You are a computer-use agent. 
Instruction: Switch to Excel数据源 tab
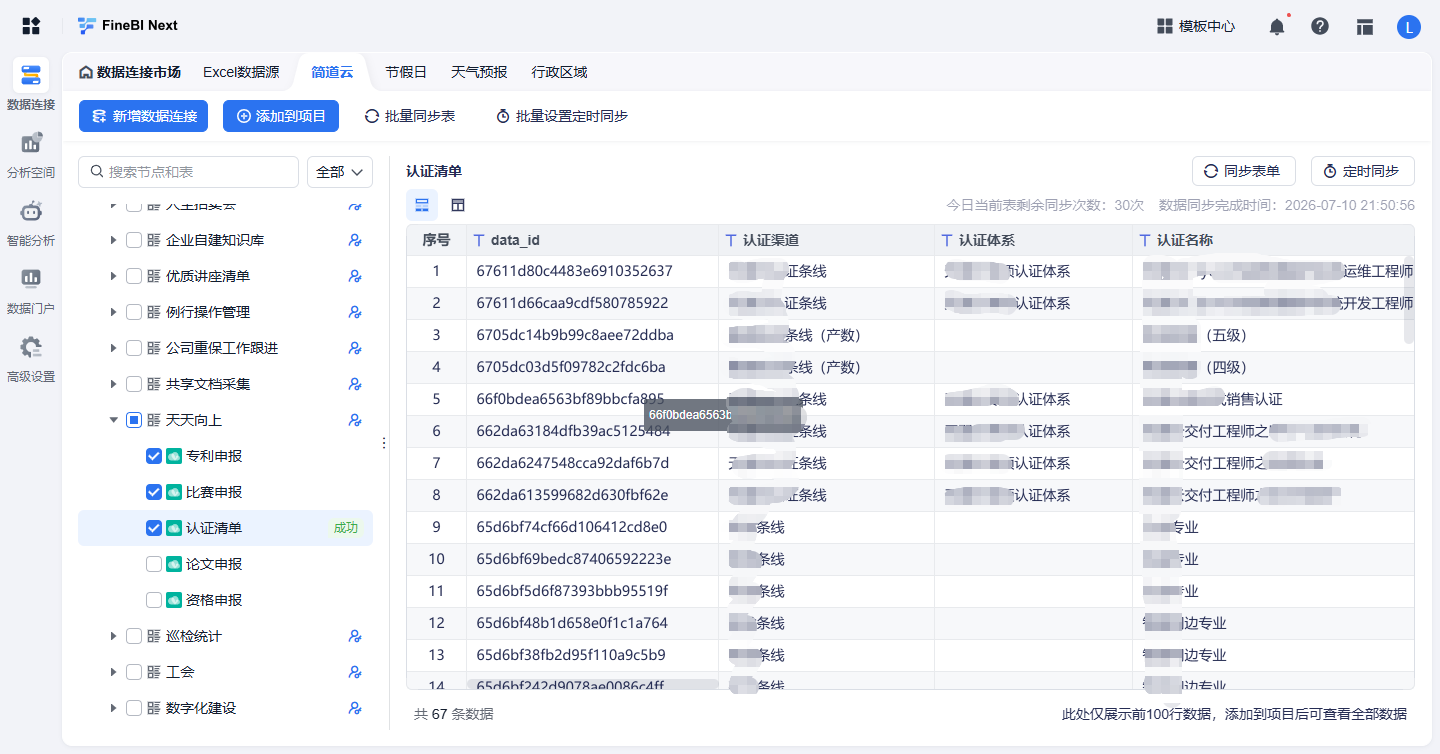(241, 72)
